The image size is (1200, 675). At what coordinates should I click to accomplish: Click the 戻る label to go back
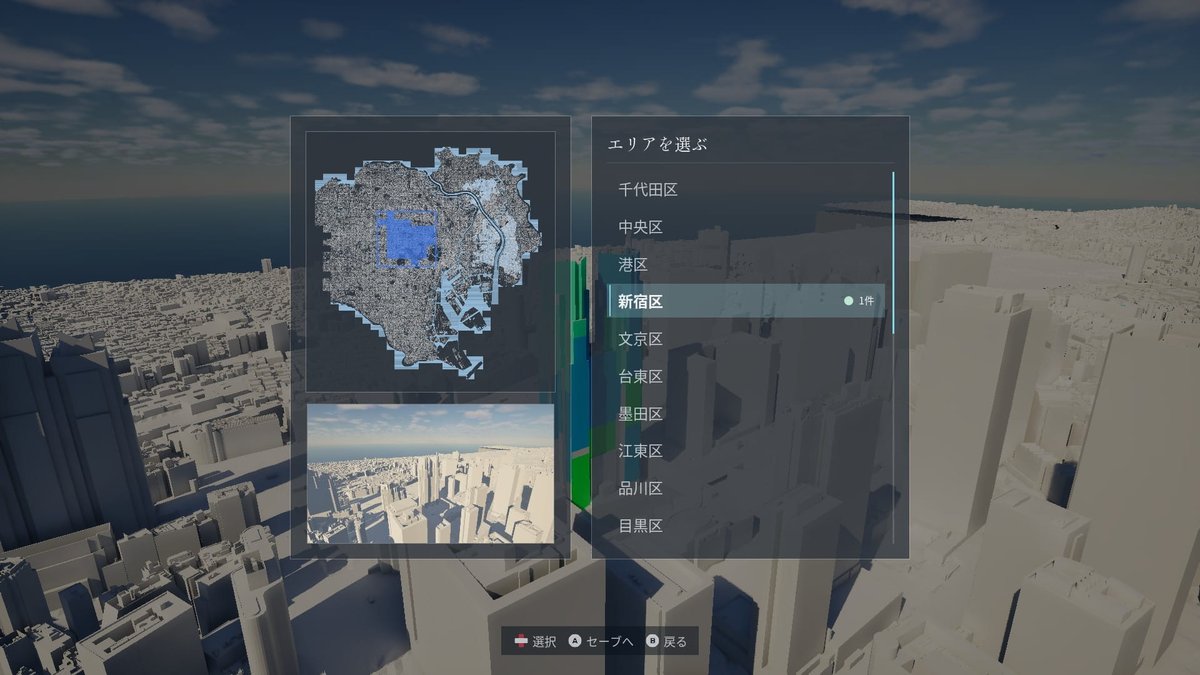point(676,641)
